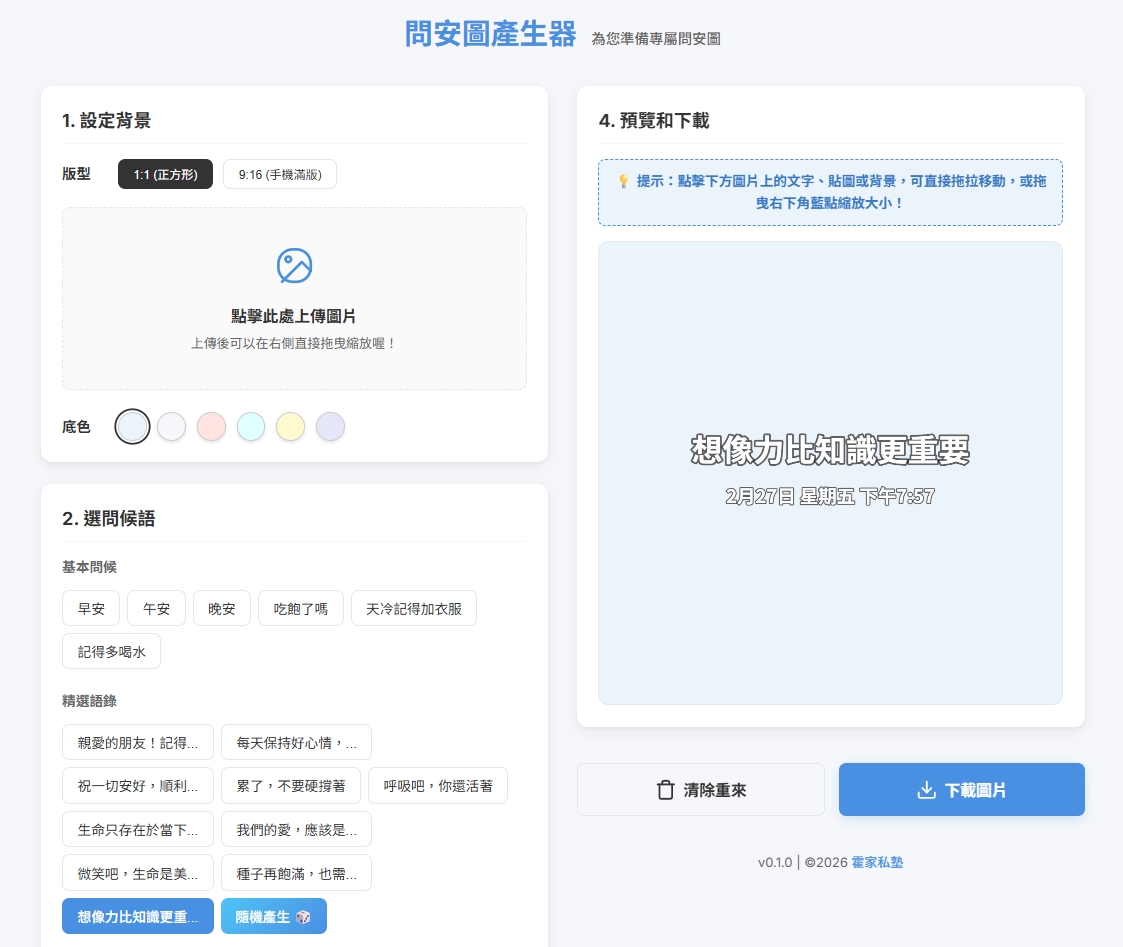Click the 隨機產生 random generate button
Screen dimensions: 1123x947
[273, 916]
